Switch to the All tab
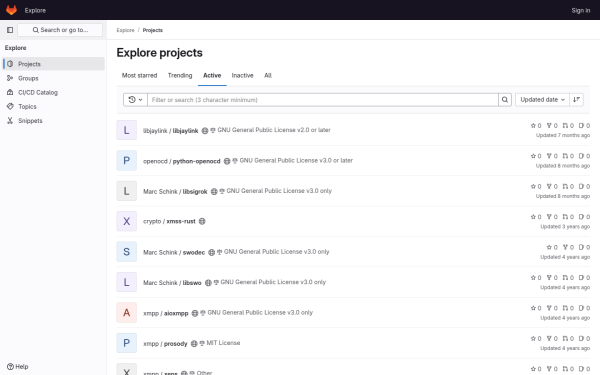This screenshot has width=600, height=375. click(x=268, y=75)
